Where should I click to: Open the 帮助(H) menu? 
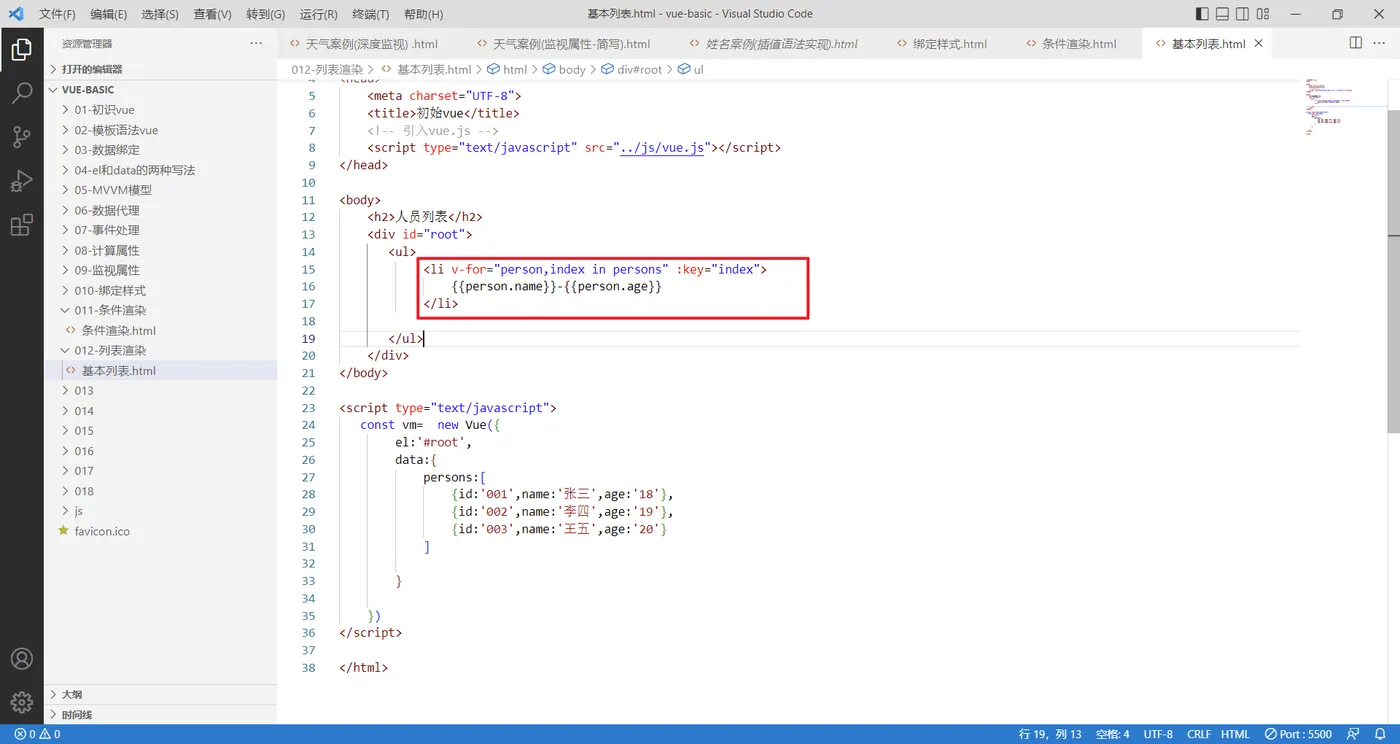[423, 14]
